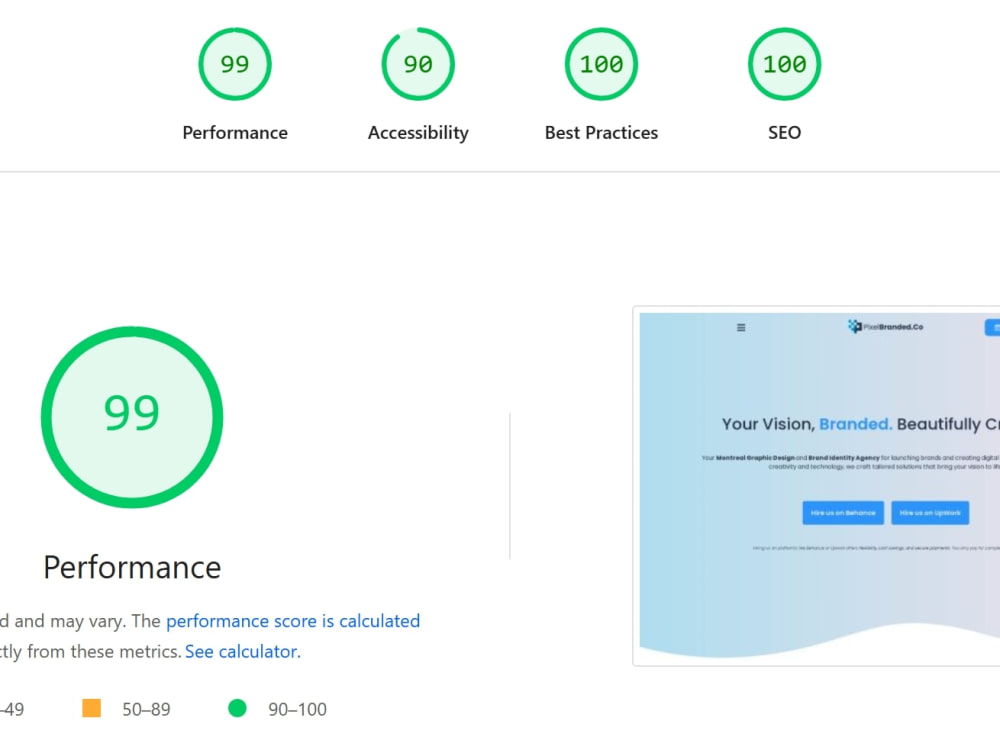Select the Best Practices score gauge

601,64
